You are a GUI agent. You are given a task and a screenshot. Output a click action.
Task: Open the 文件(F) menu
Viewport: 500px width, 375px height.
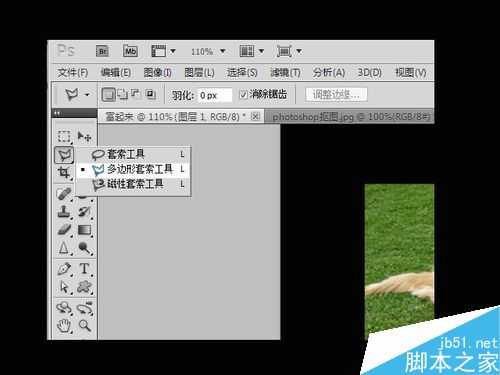click(72, 72)
